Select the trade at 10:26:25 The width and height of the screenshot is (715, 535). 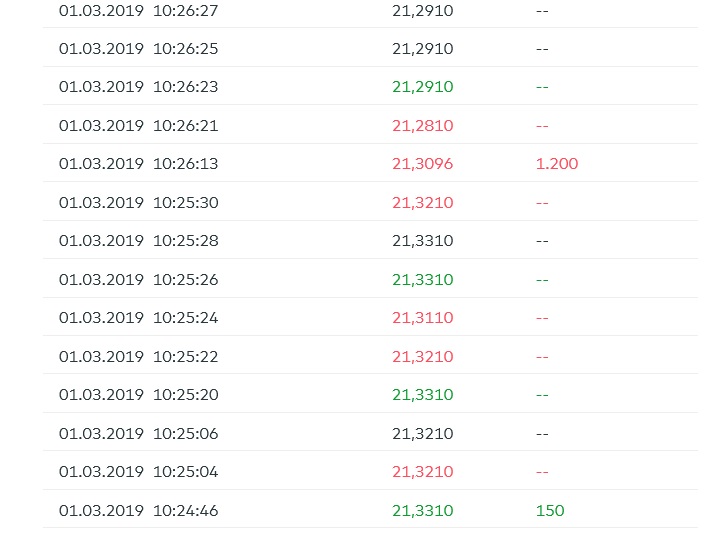pos(138,49)
